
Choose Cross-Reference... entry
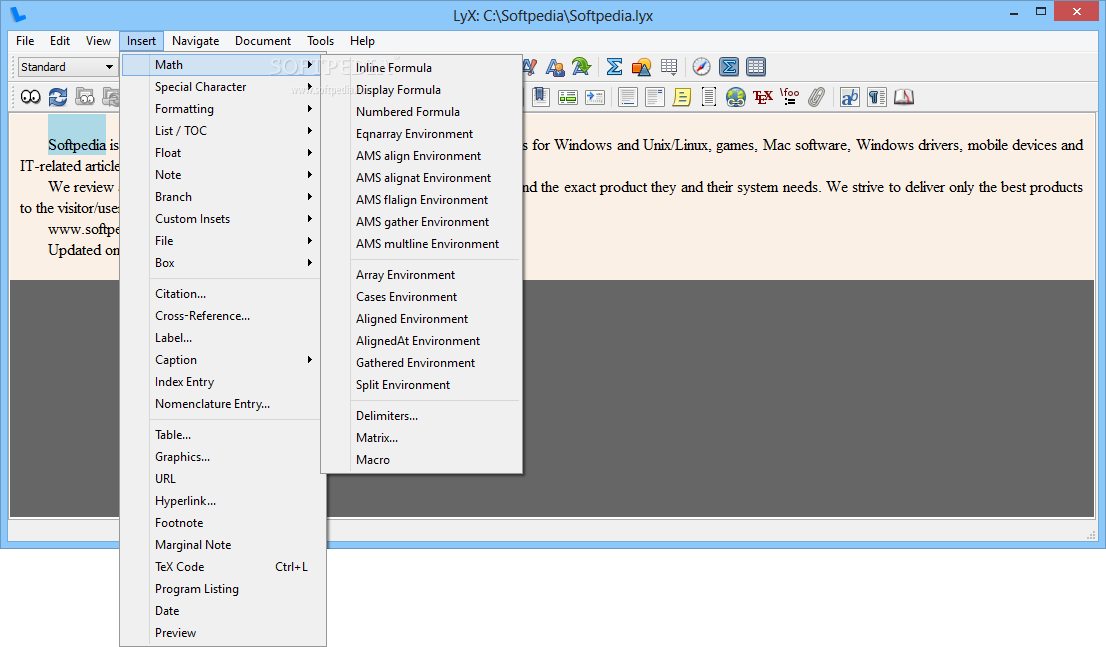click(x=221, y=316)
